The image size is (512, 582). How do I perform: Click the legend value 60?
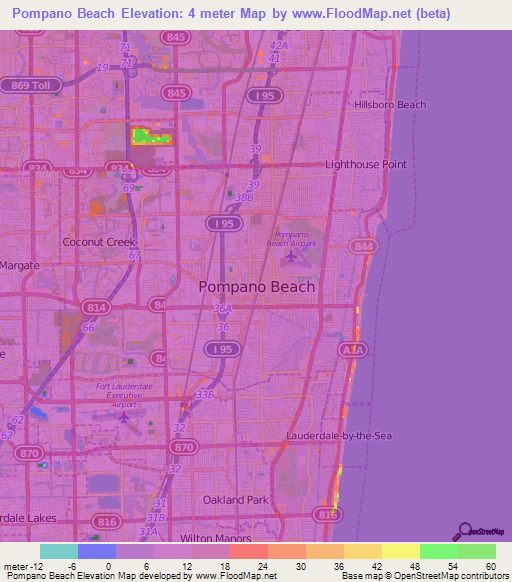pyautogui.click(x=491, y=567)
